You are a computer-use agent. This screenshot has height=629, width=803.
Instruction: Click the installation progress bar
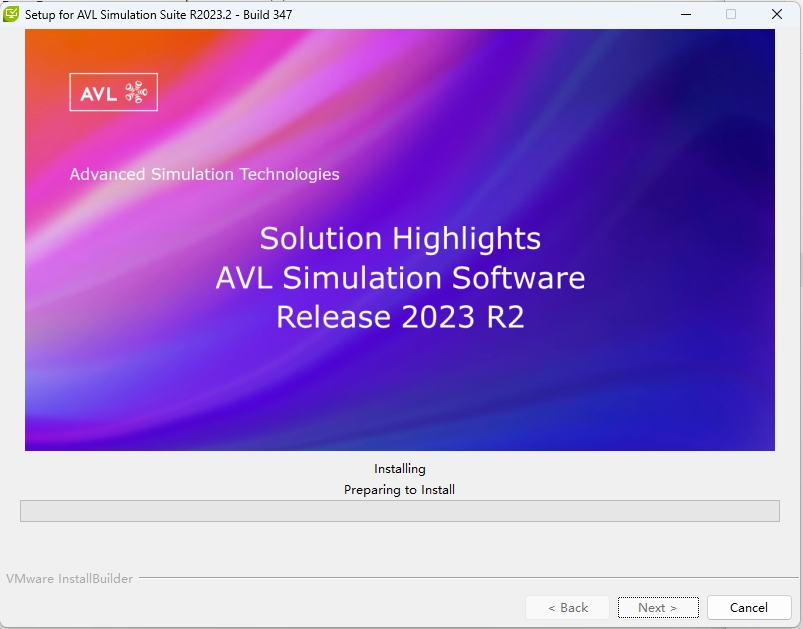(400, 510)
